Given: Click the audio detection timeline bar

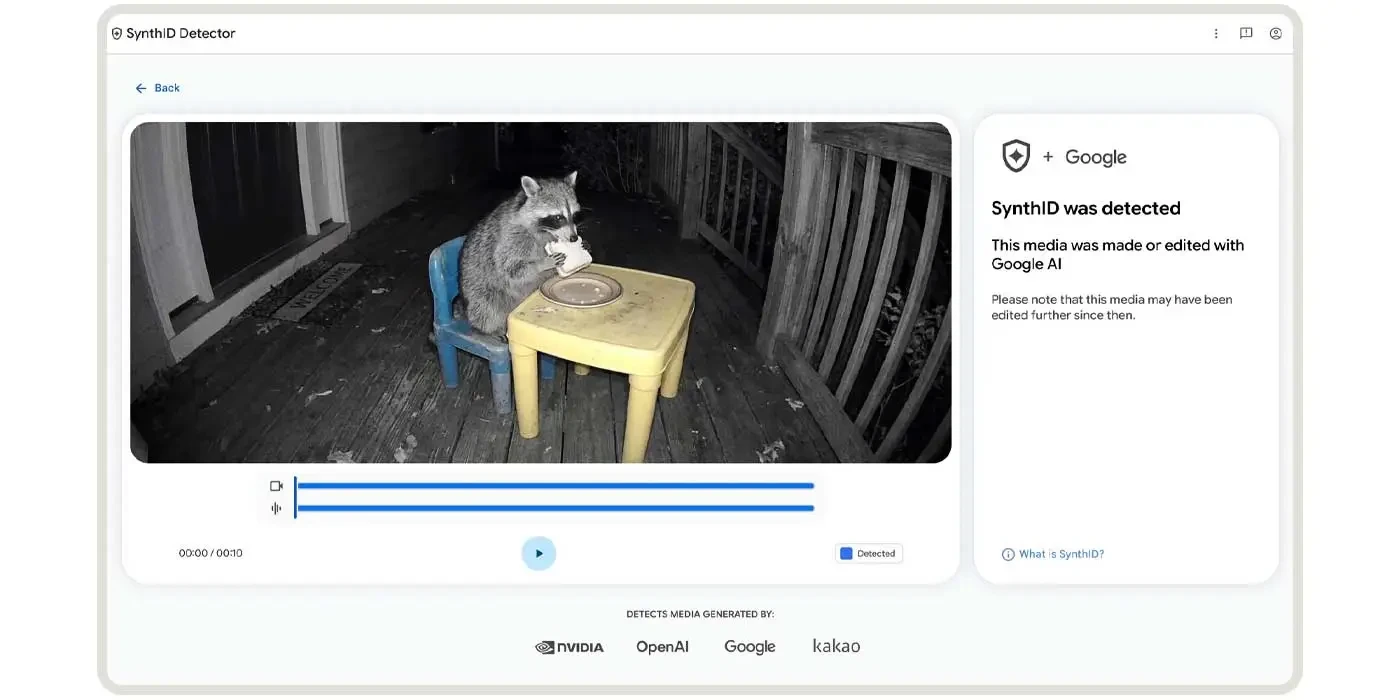Looking at the screenshot, I should 555,508.
